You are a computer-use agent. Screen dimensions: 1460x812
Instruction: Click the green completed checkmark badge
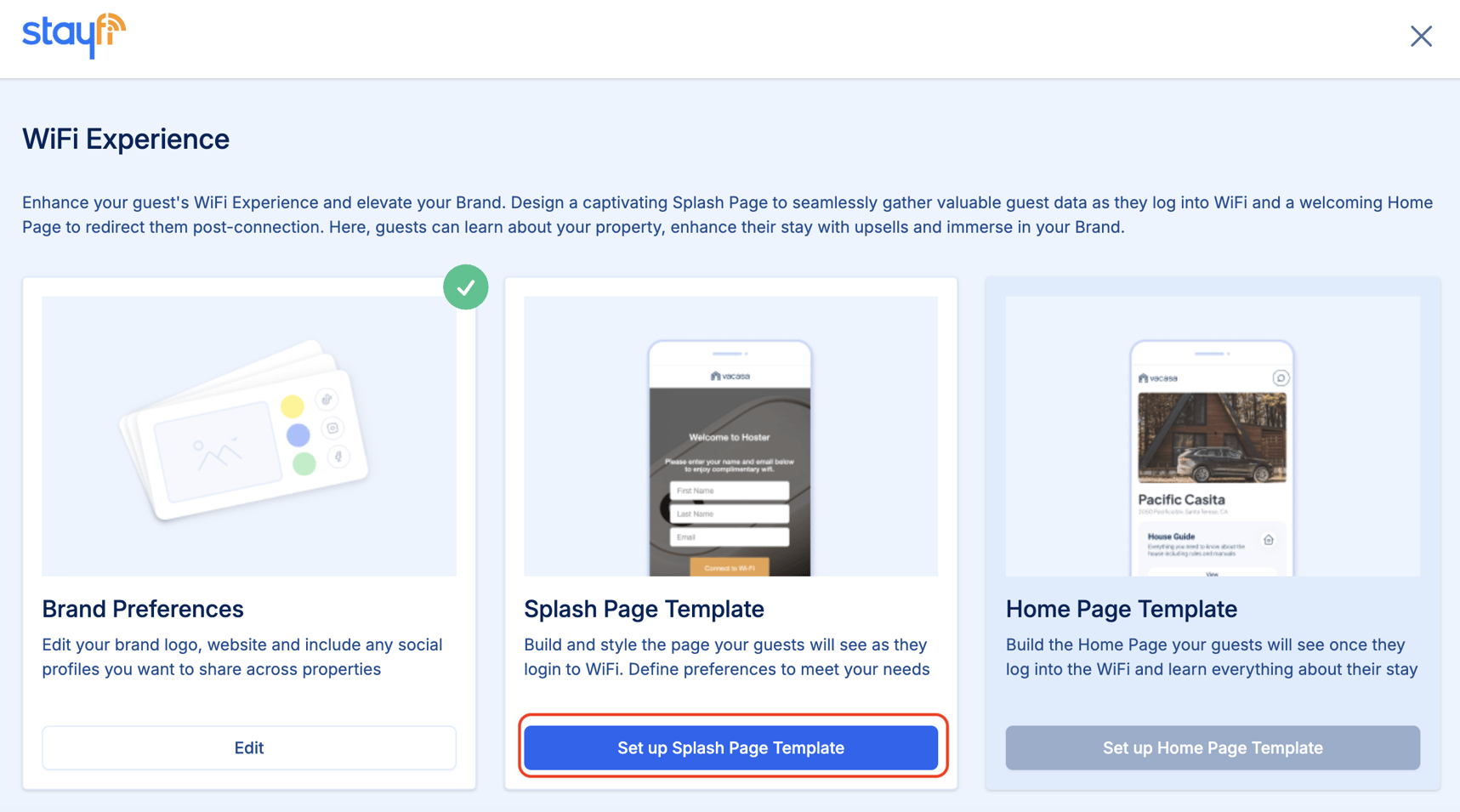point(465,287)
